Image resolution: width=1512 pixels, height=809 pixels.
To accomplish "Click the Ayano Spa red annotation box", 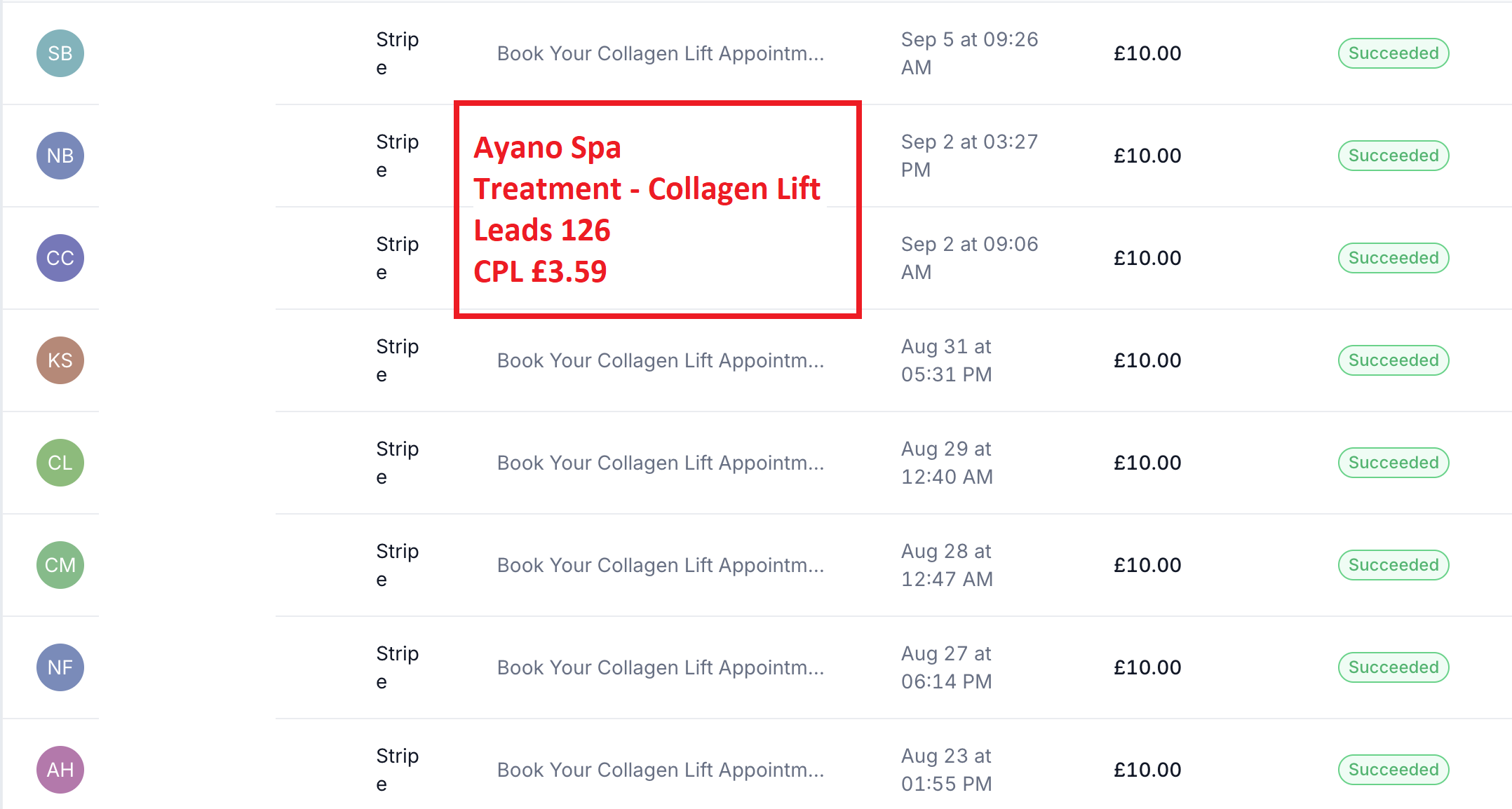I will click(x=657, y=210).
